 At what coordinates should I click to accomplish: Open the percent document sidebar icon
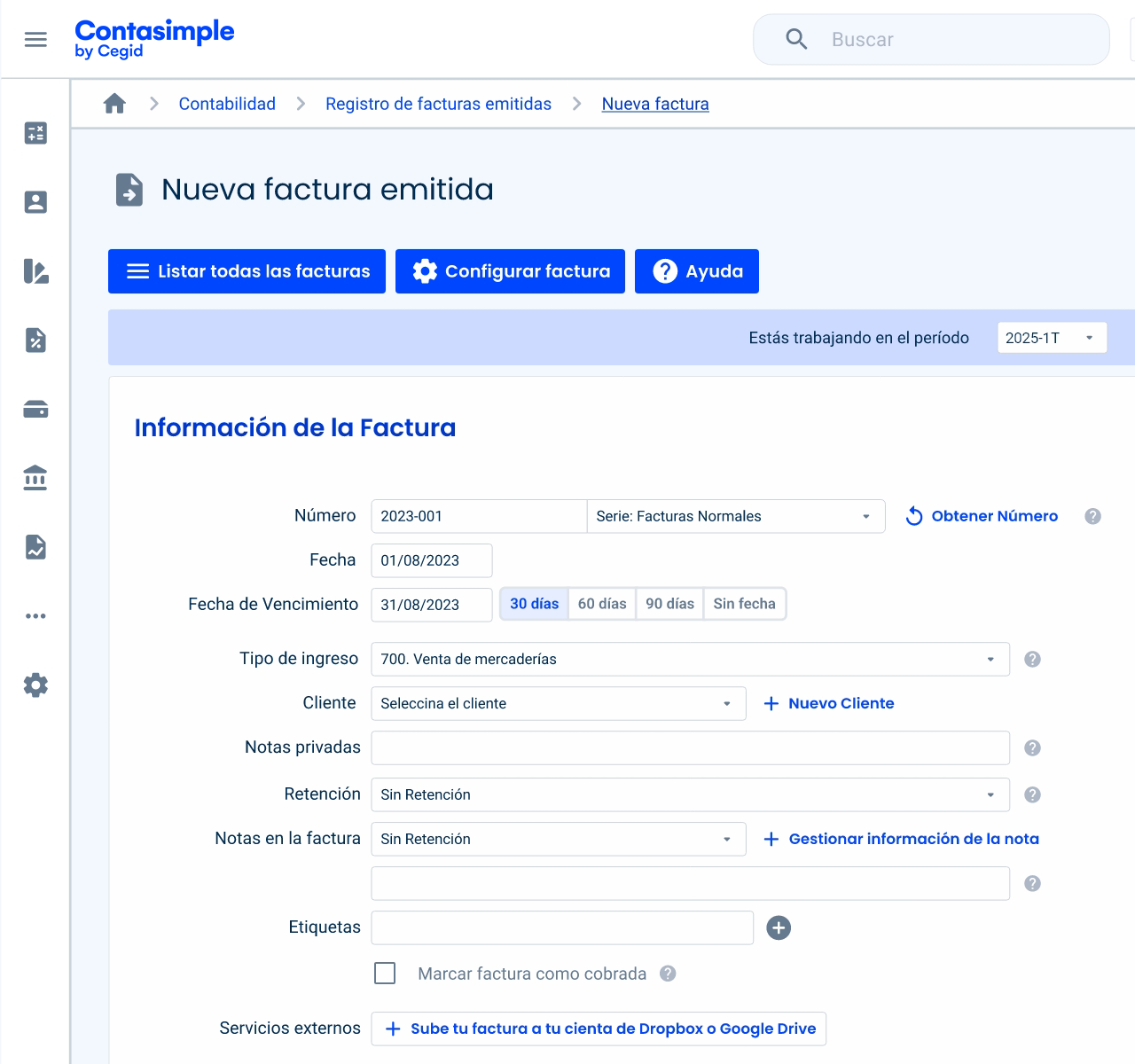pos(35,340)
